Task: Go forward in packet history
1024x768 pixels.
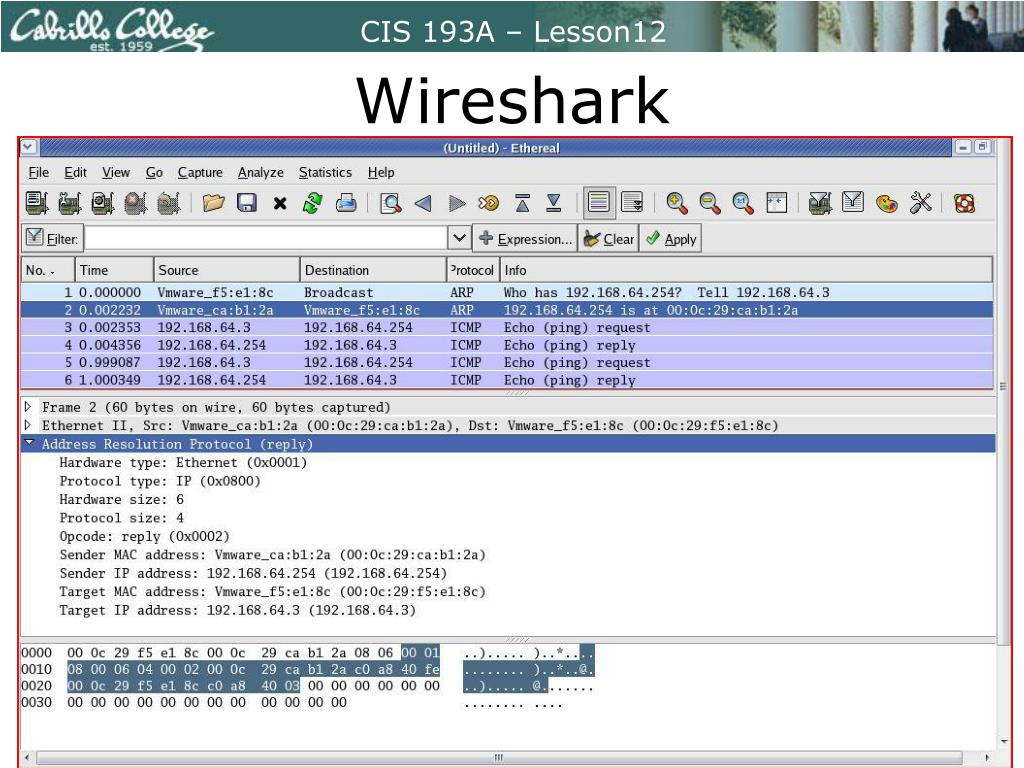Action: (x=456, y=203)
